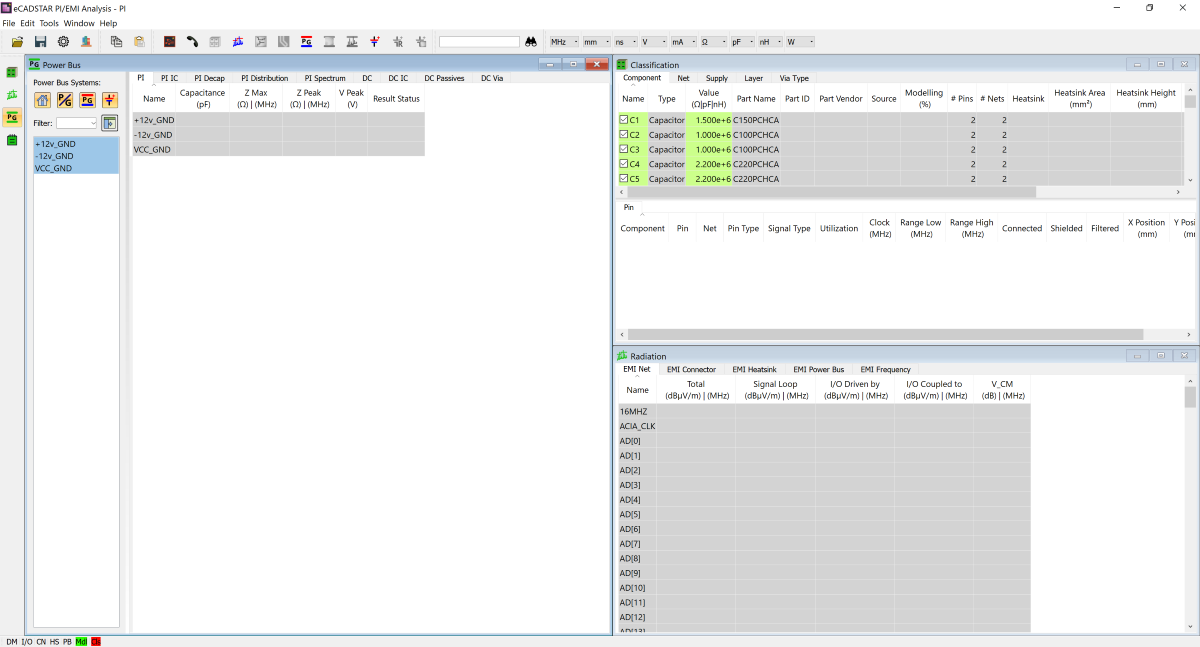The image size is (1200, 647).
Task: Select the AD[5] net row
Action: coord(824,514)
